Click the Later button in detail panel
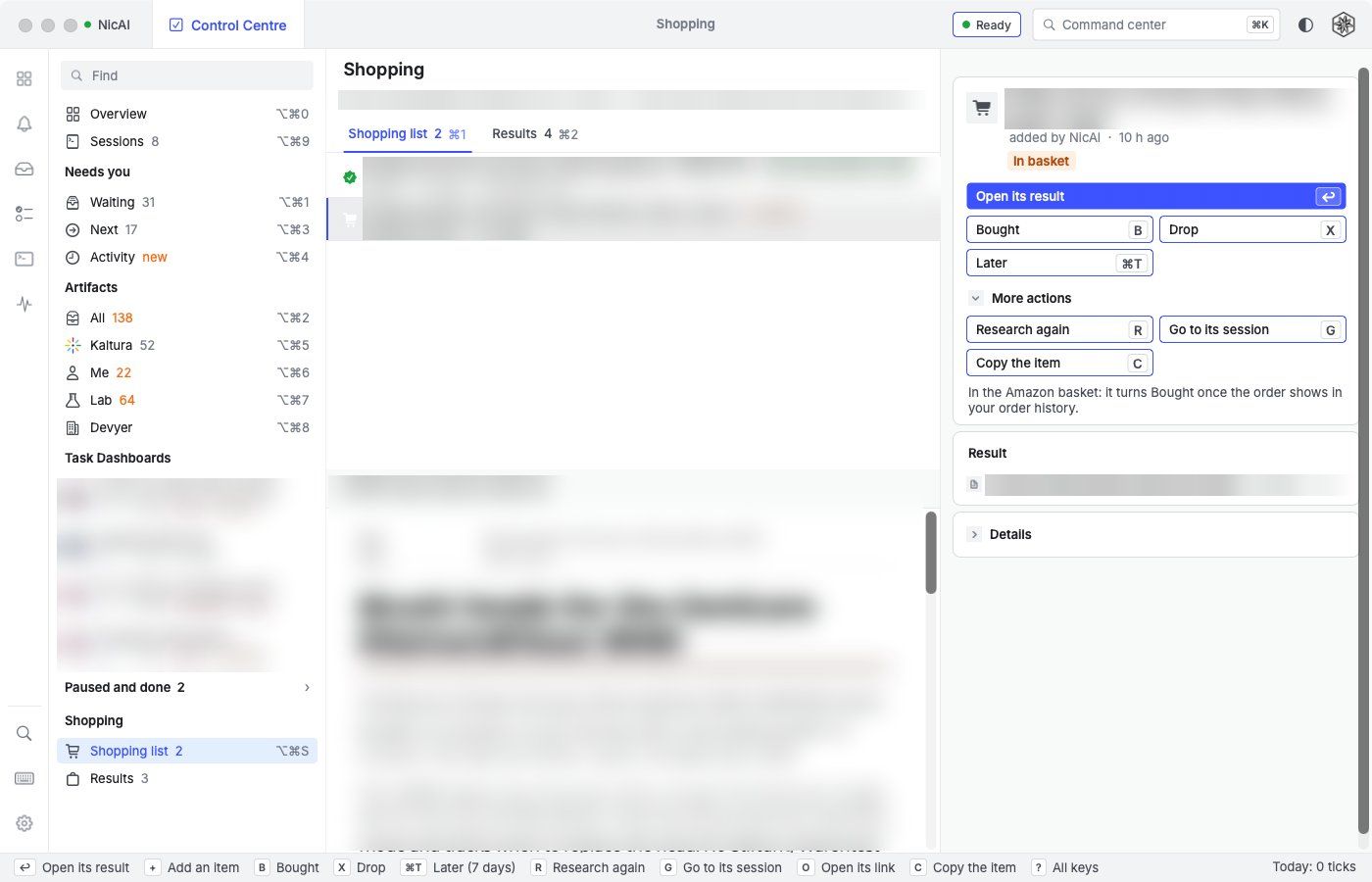The width and height of the screenshot is (1372, 882). [1059, 263]
